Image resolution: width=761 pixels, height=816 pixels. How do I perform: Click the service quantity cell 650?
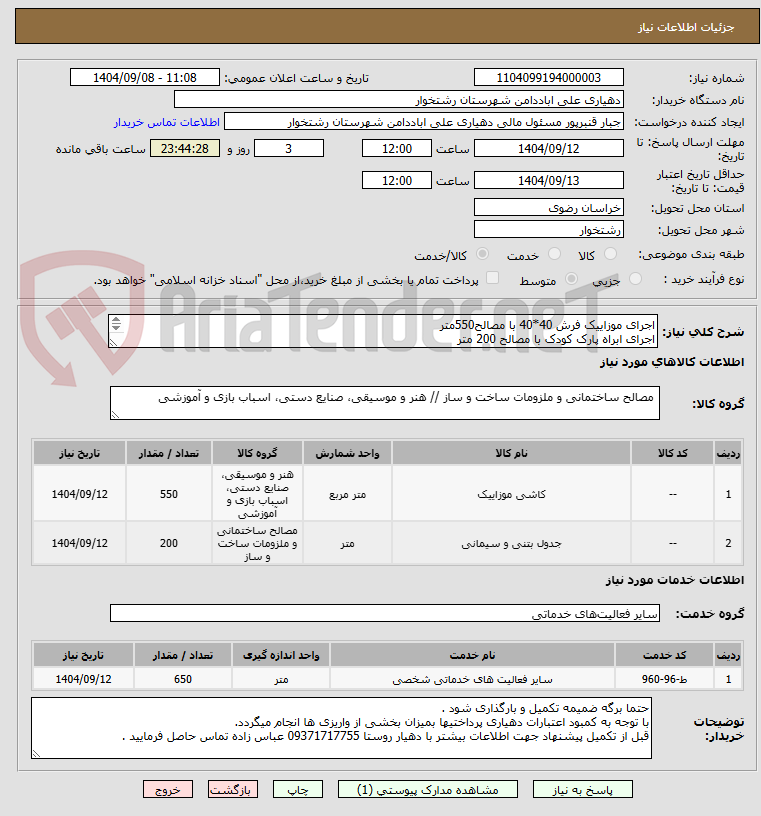pyautogui.click(x=183, y=680)
